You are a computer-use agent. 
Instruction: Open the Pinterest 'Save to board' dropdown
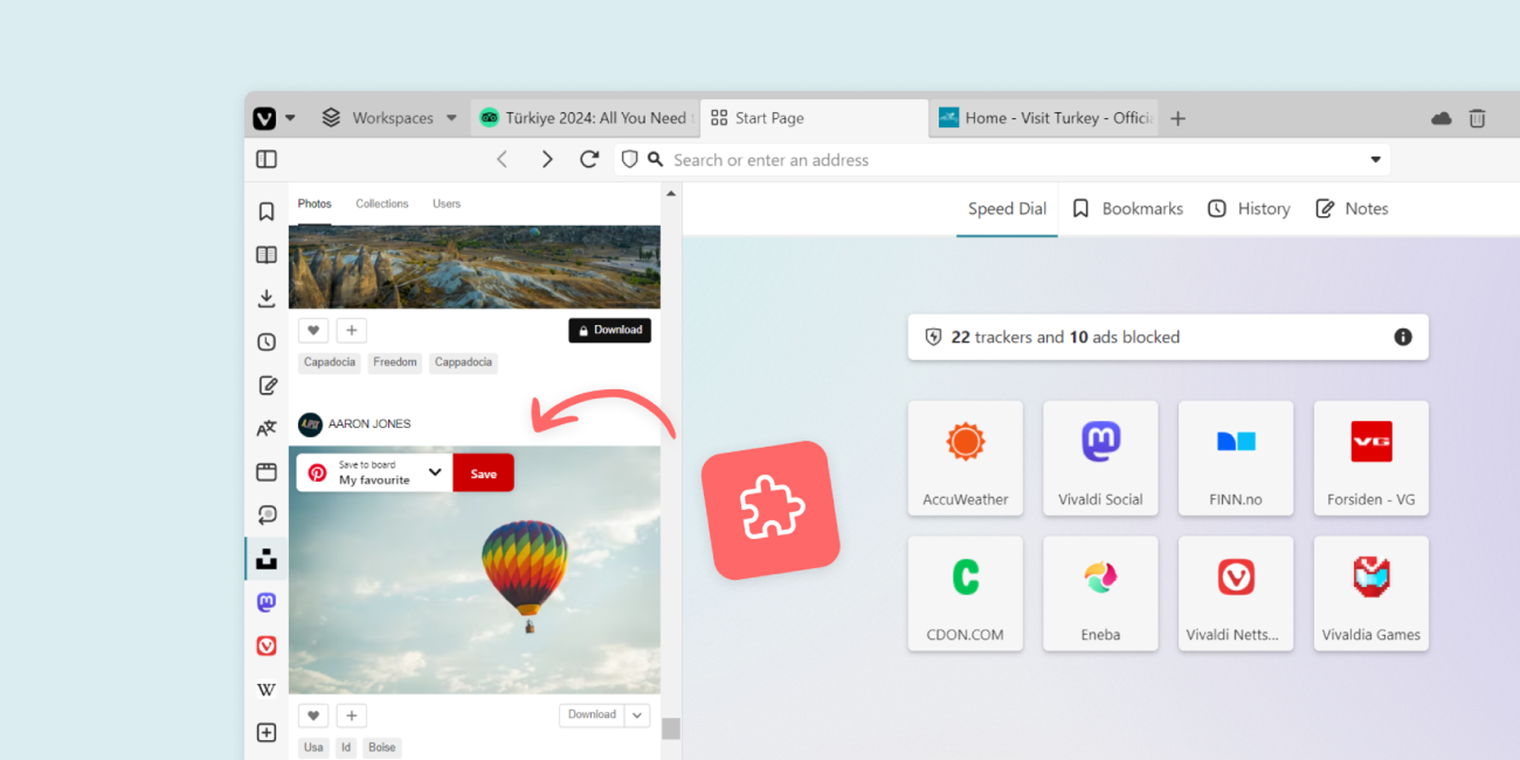(435, 472)
